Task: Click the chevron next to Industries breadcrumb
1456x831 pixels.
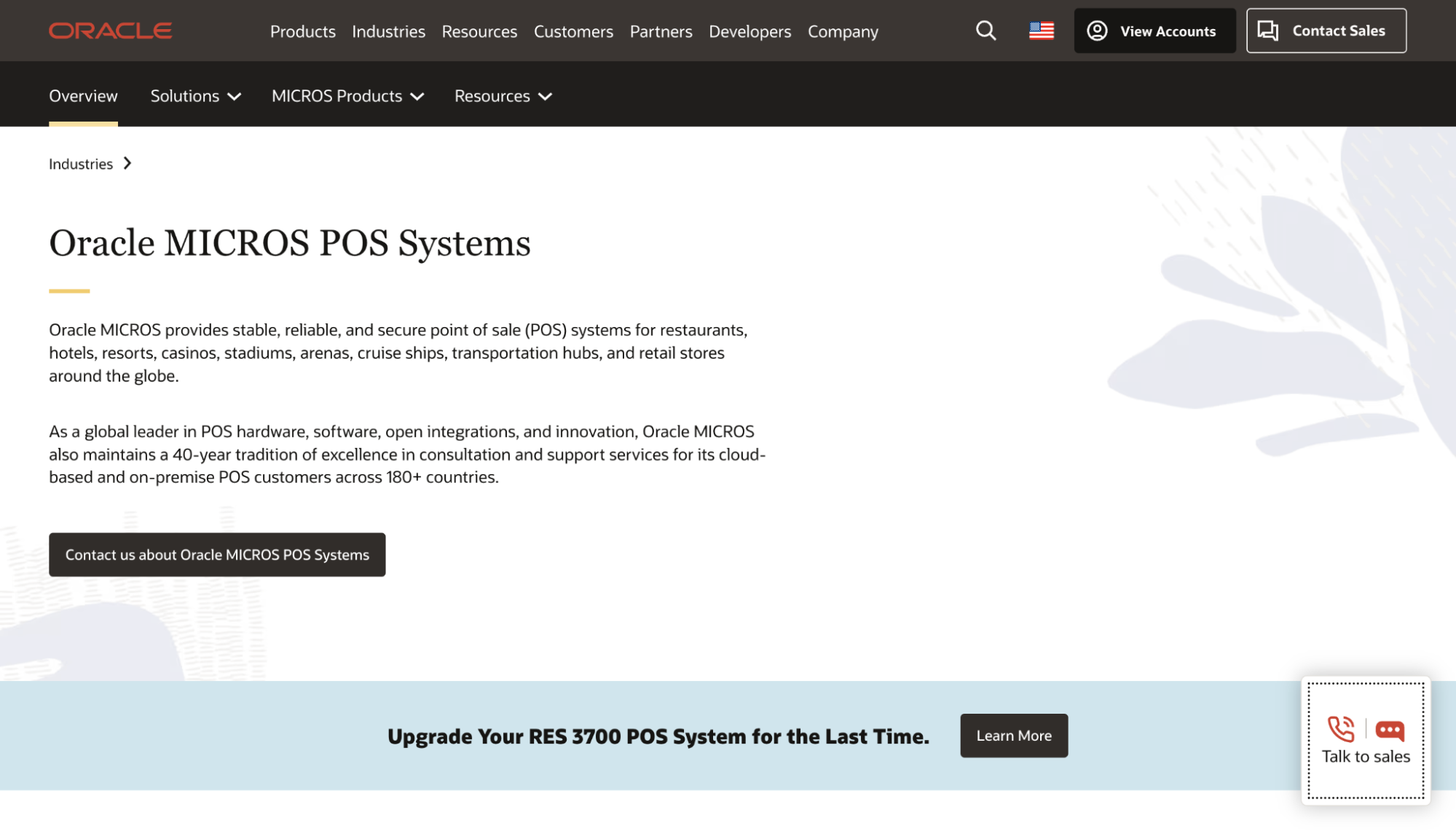Action: tap(127, 163)
